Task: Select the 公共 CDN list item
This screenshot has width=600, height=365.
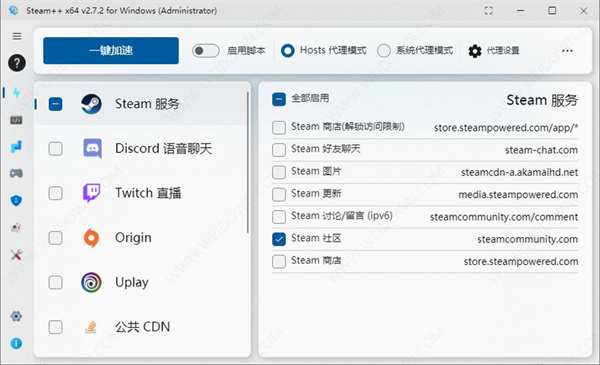Action: (142, 327)
